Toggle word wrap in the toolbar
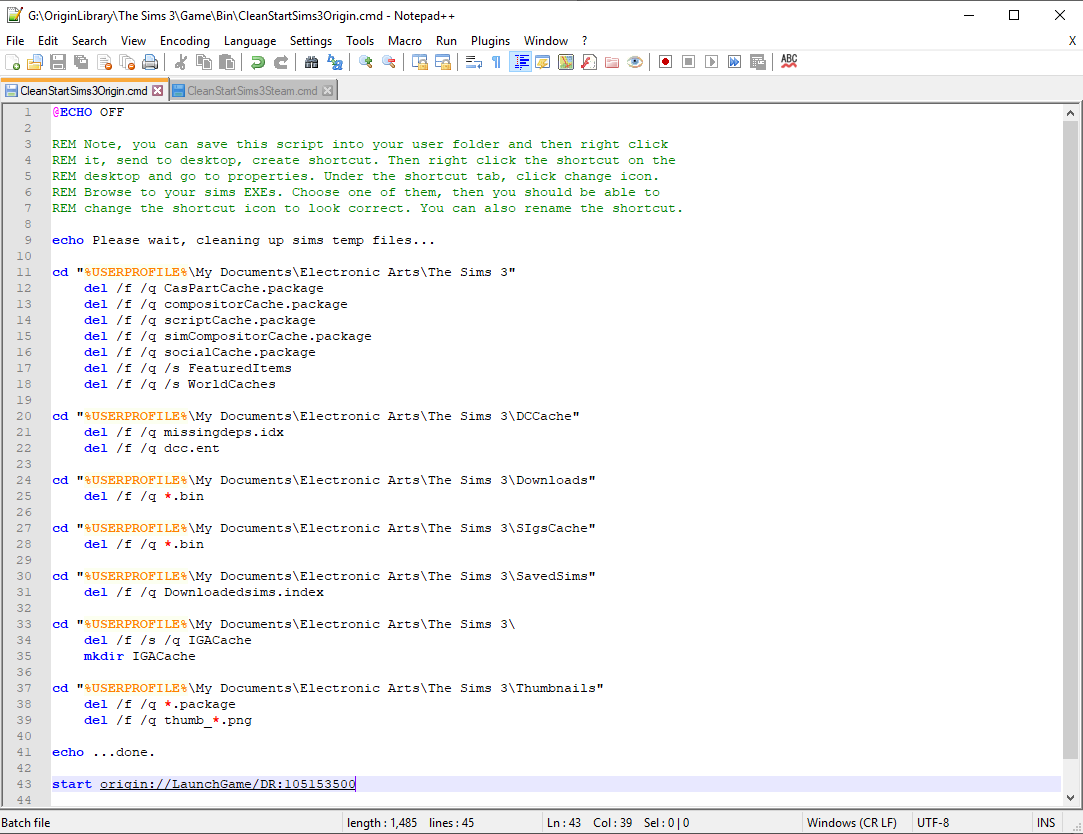Viewport: 1083px width, 834px height. coord(474,62)
